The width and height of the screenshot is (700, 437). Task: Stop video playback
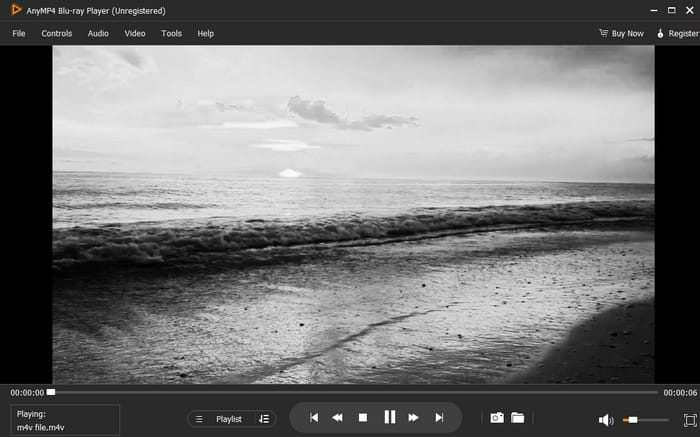tap(363, 418)
